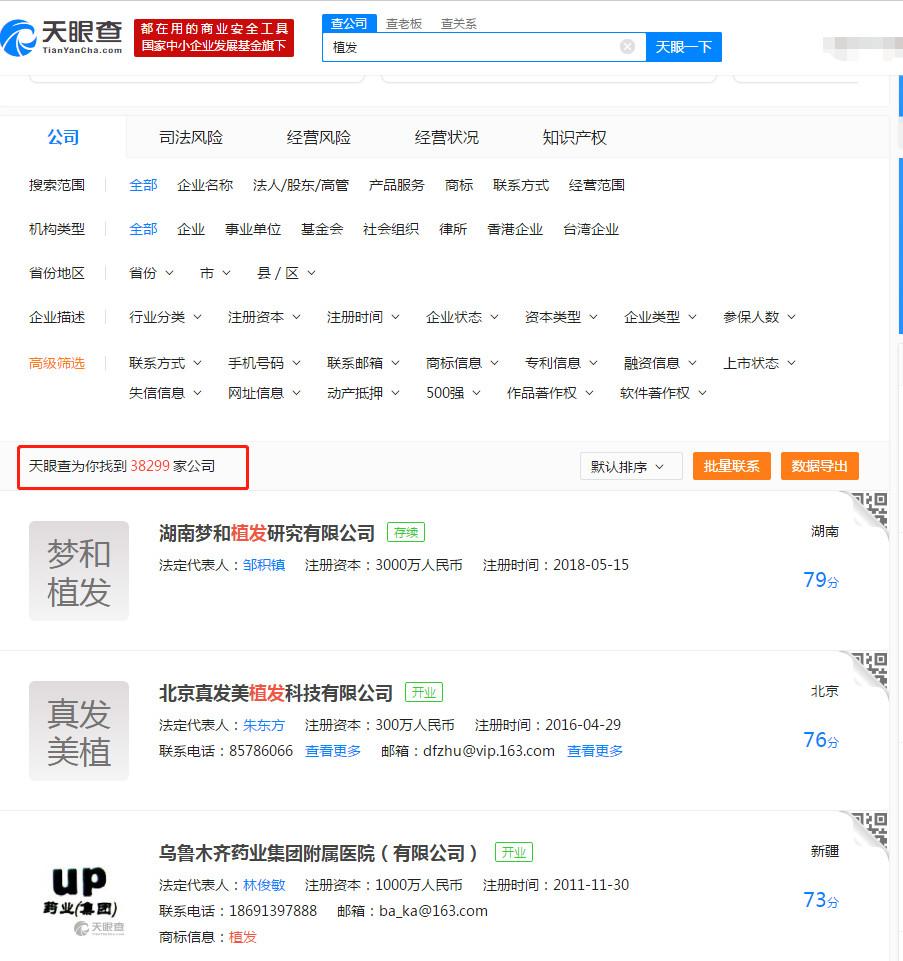Clear the search box with the X icon
The width and height of the screenshot is (903, 961).
(627, 47)
